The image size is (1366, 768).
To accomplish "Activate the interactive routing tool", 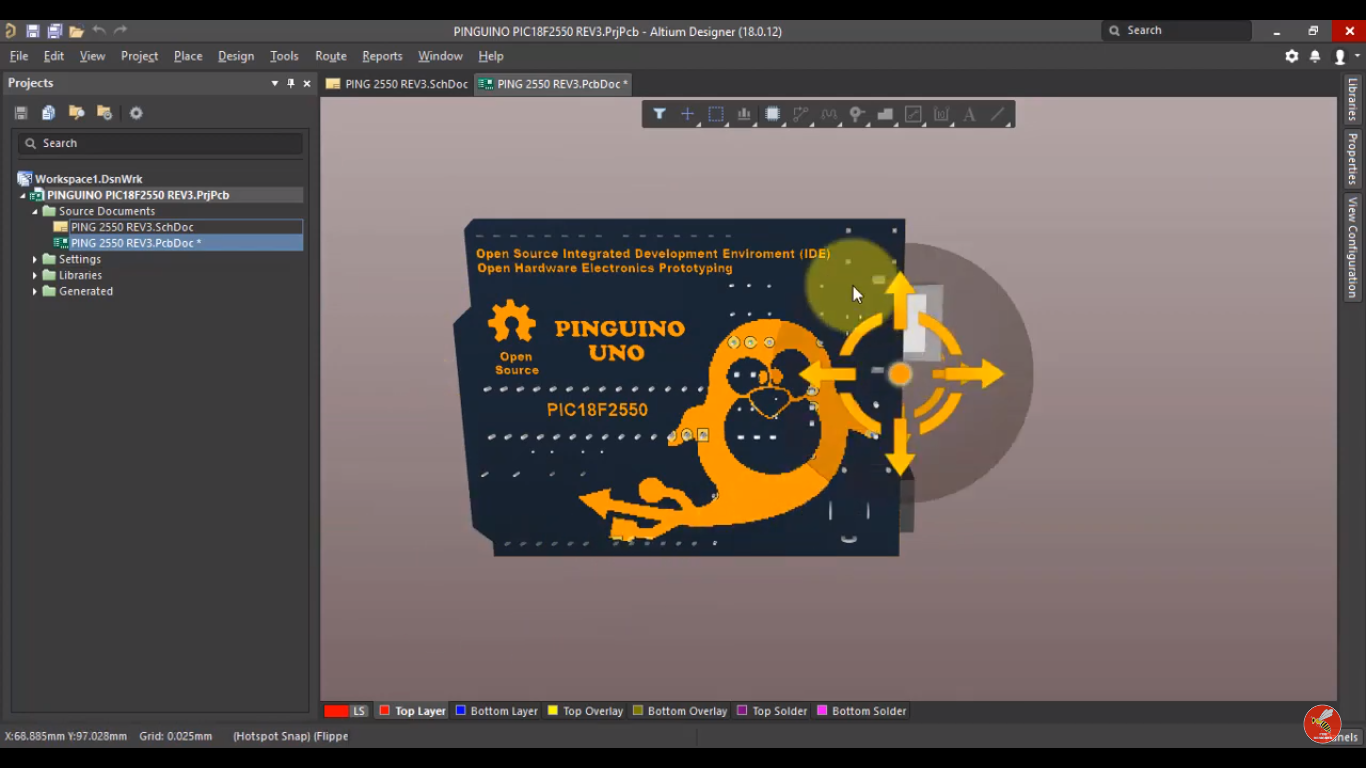I will [800, 114].
